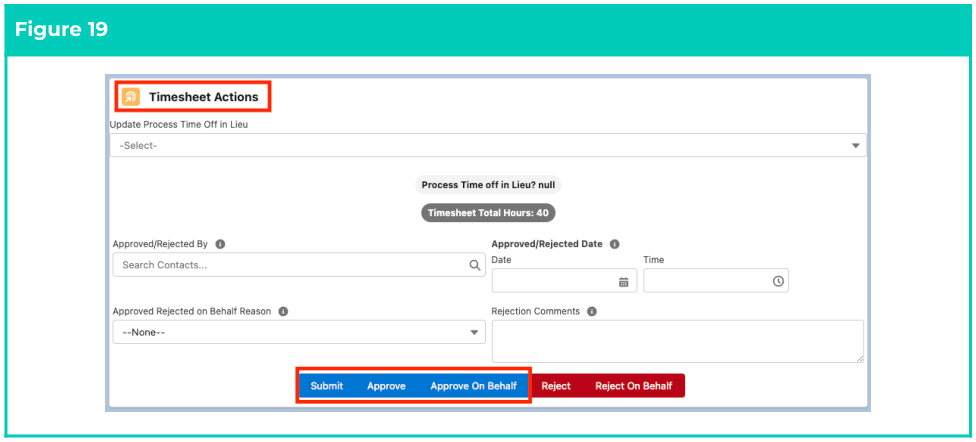Open the Approved Rejected on Behalf Reason dropdown
Screen dimensions: 976x442
click(299, 332)
